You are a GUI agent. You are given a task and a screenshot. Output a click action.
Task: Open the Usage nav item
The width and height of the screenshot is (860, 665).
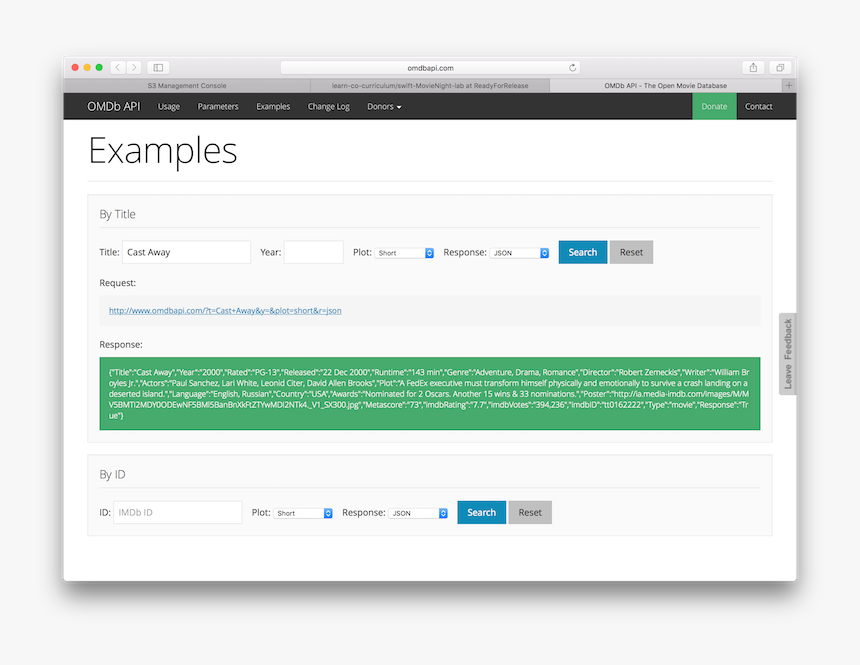169,106
